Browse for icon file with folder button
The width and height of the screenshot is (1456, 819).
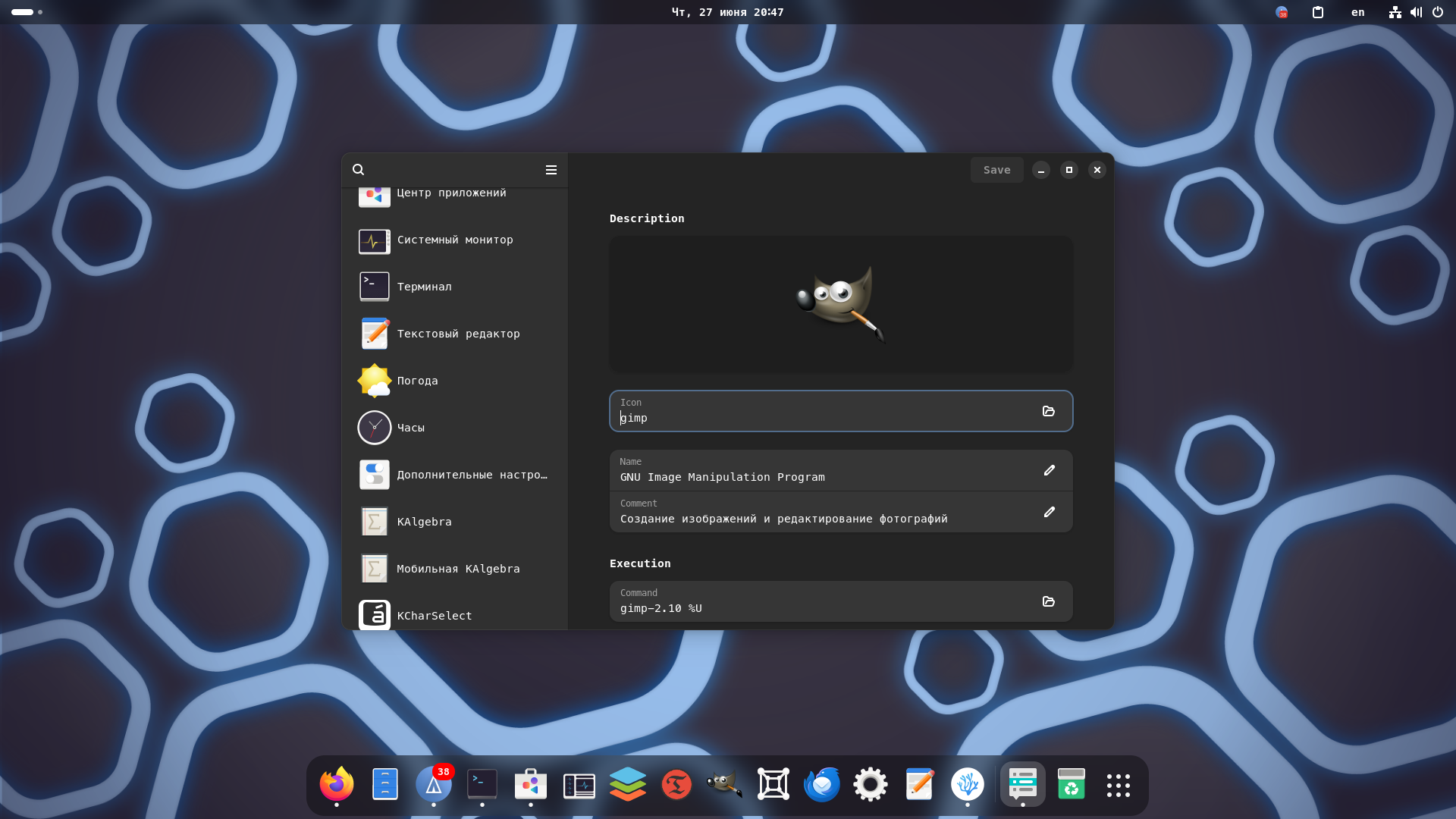[x=1049, y=411]
